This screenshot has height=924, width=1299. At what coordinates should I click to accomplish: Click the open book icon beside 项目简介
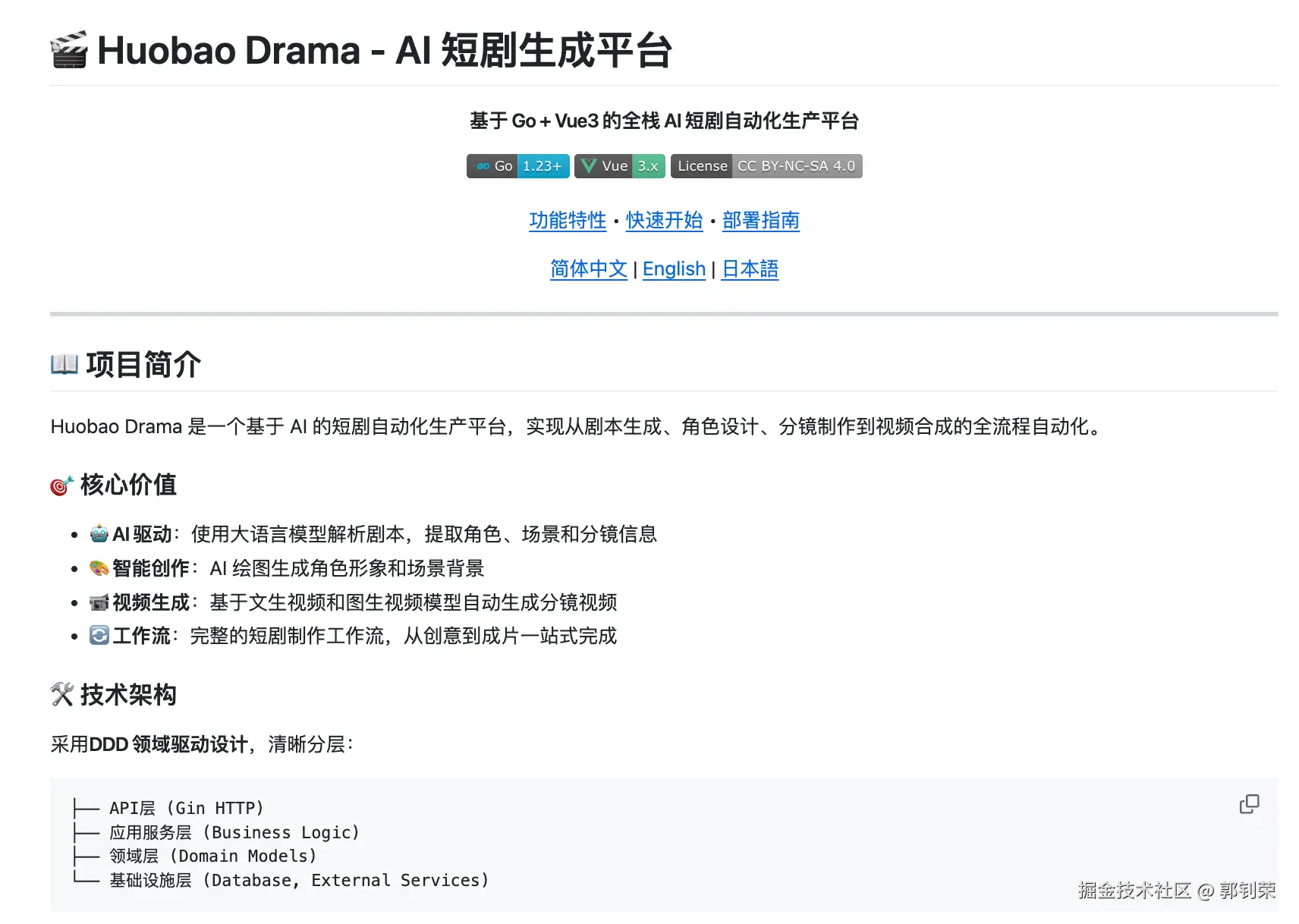[64, 364]
